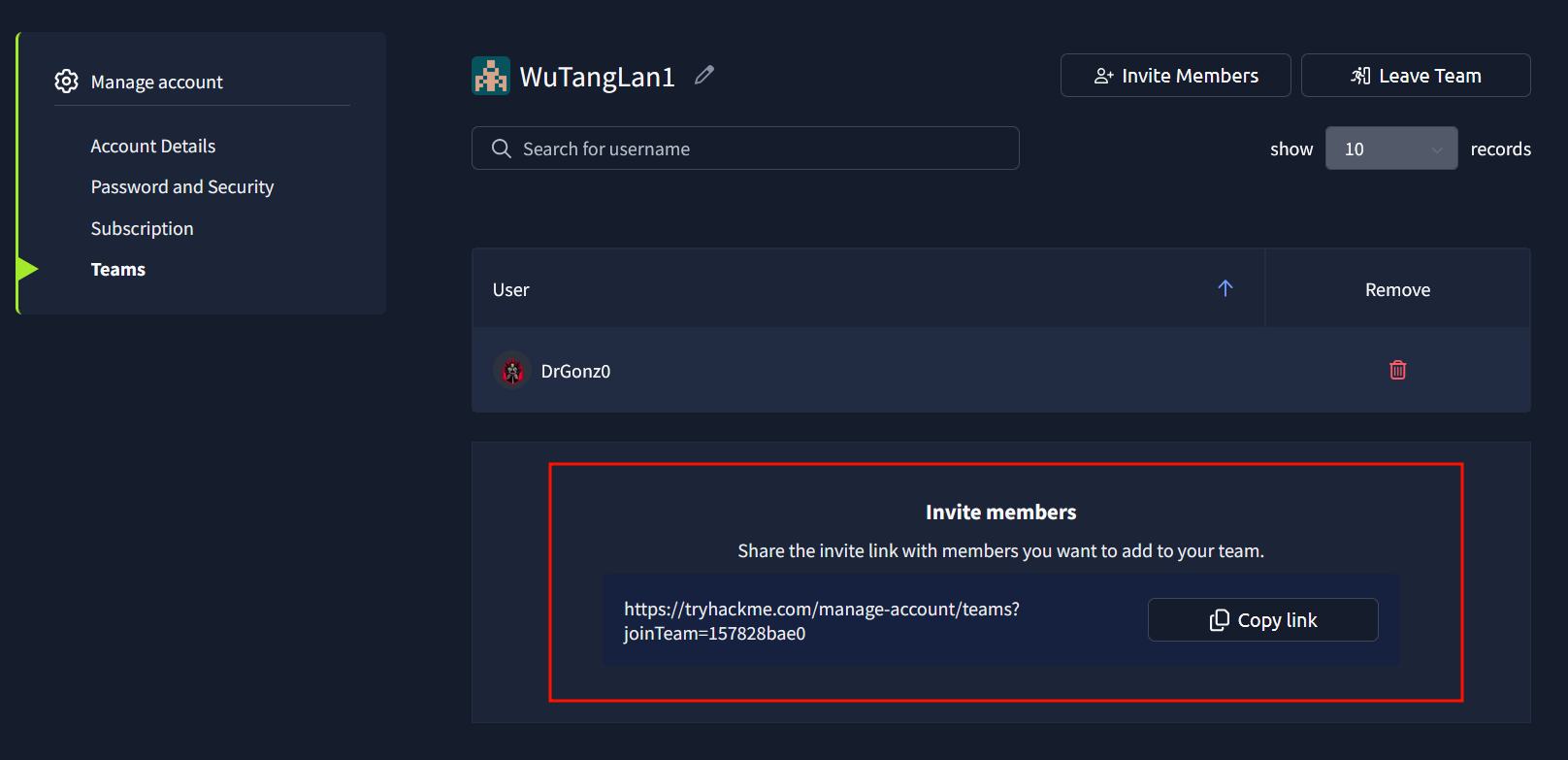This screenshot has width=1568, height=760.
Task: Click the search magnifier icon
Action: click(502, 149)
